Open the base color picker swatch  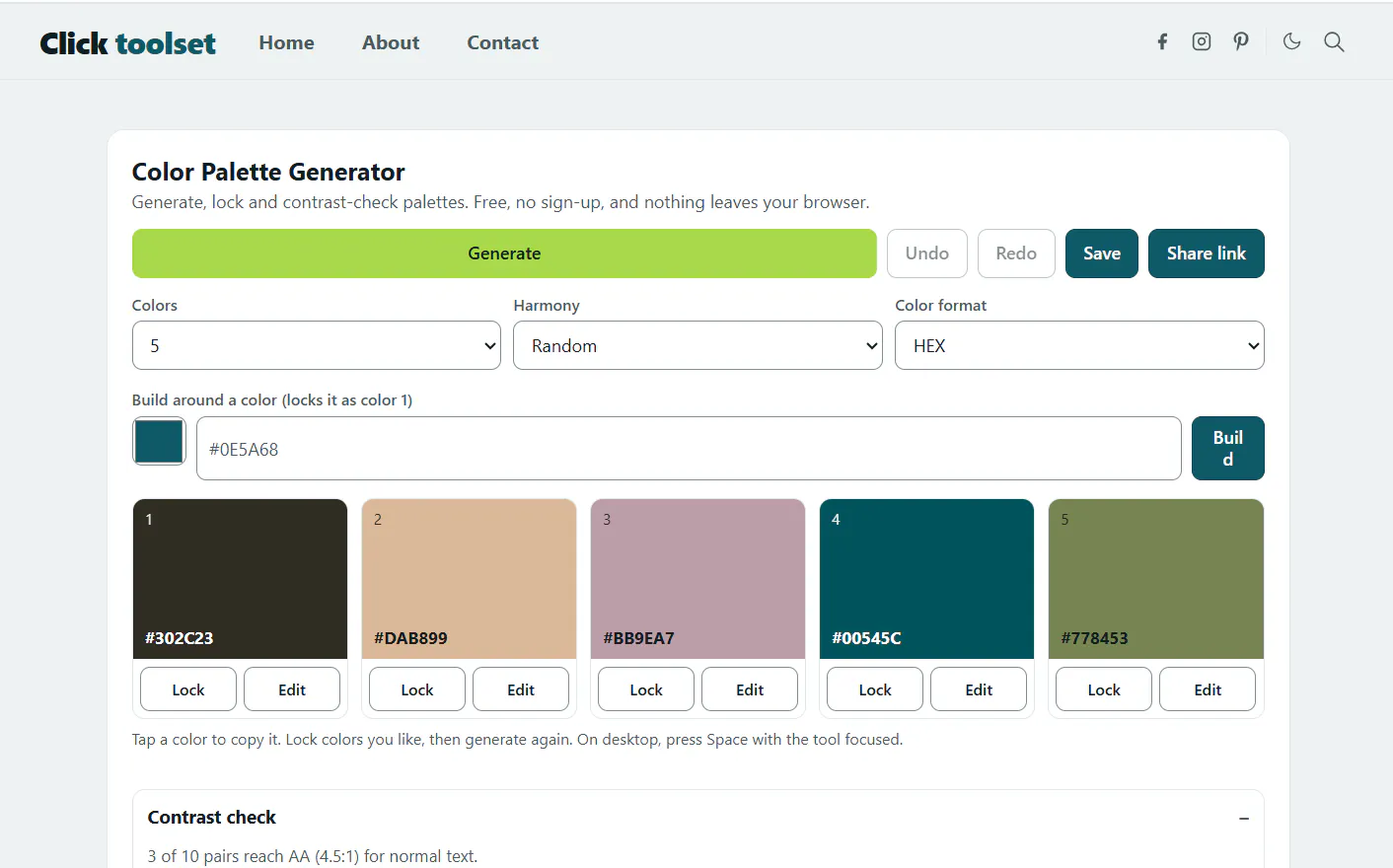click(x=159, y=441)
